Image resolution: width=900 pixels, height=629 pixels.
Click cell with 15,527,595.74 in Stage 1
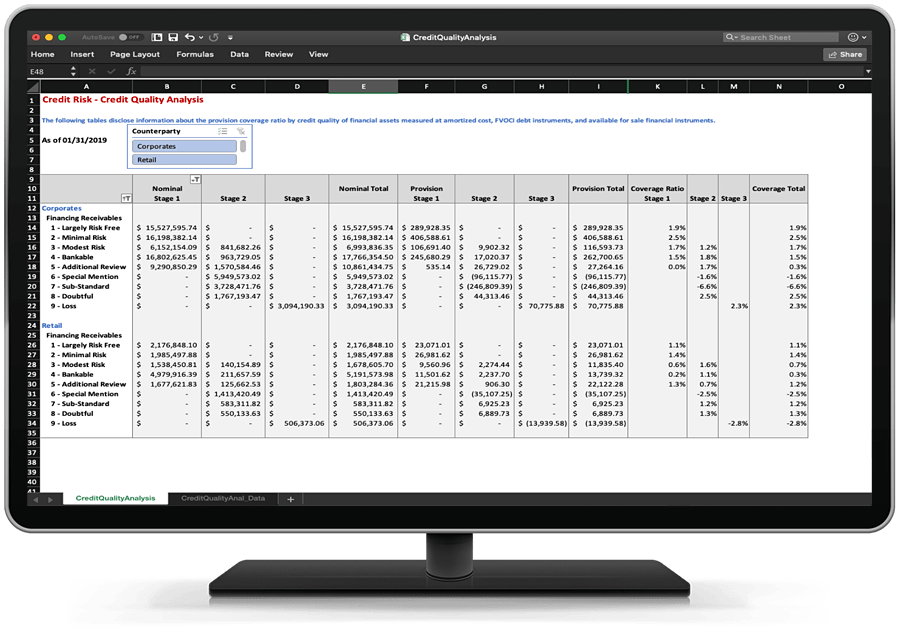pos(167,228)
